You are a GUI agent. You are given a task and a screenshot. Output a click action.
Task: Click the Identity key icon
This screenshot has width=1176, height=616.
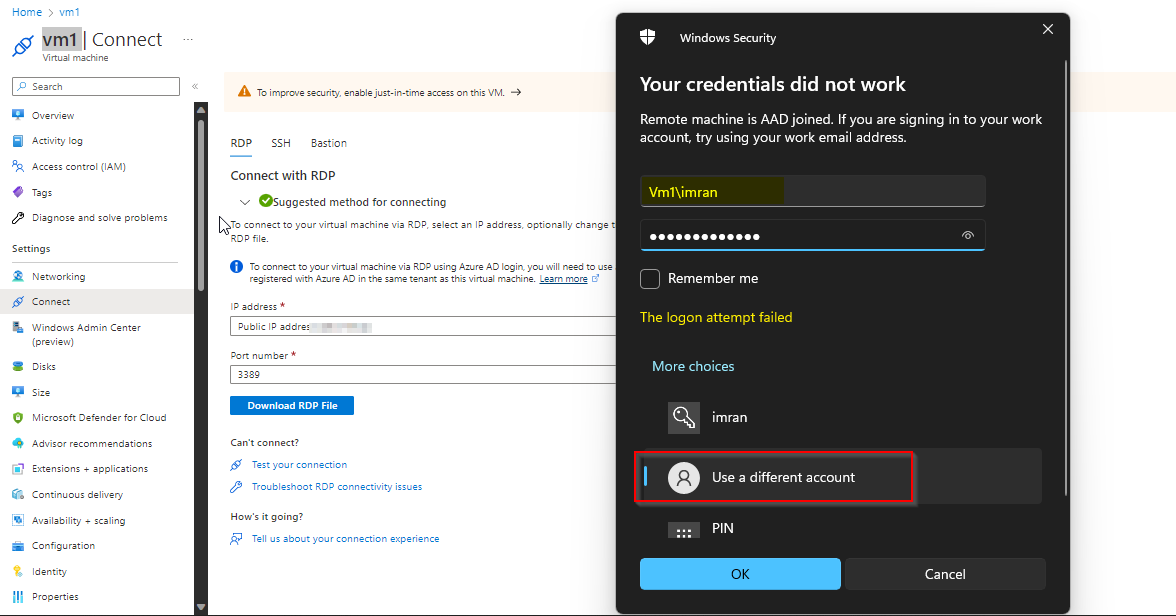pos(18,571)
